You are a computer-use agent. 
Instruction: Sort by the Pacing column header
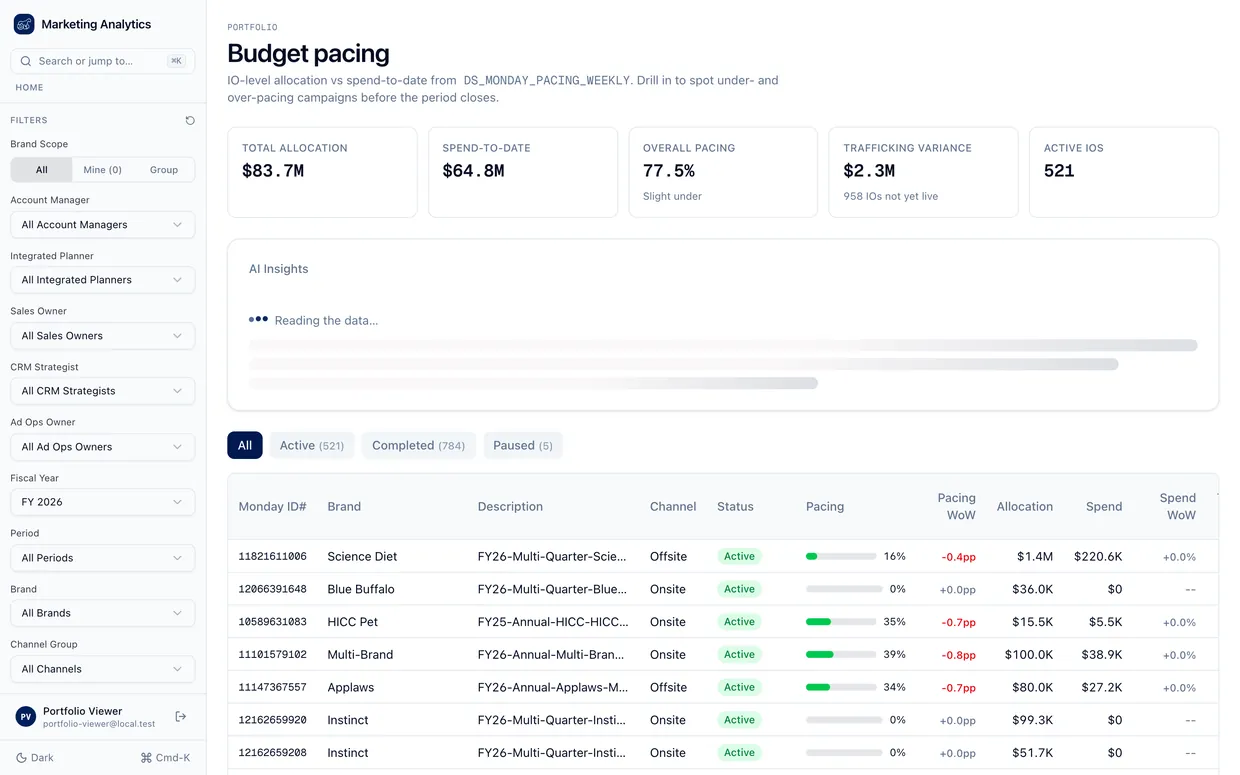tap(825, 507)
